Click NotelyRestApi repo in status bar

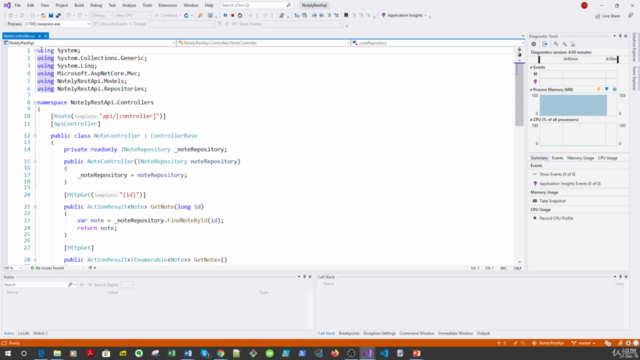[x=549, y=343]
